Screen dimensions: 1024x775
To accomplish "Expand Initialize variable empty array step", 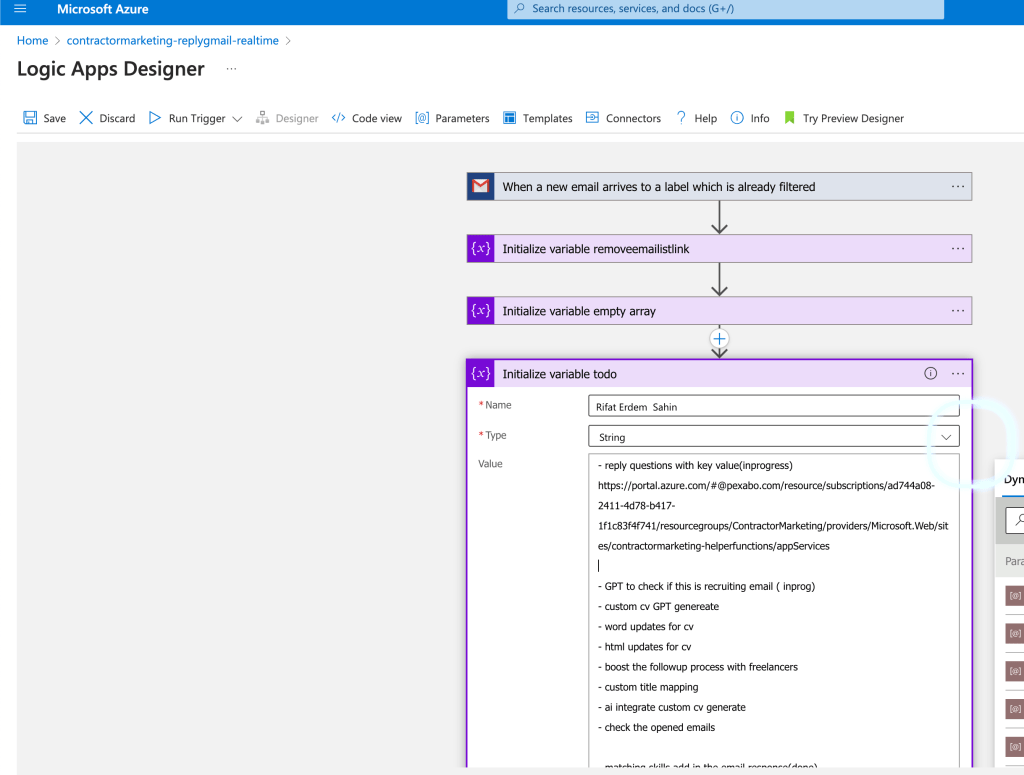I will pyautogui.click(x=719, y=311).
